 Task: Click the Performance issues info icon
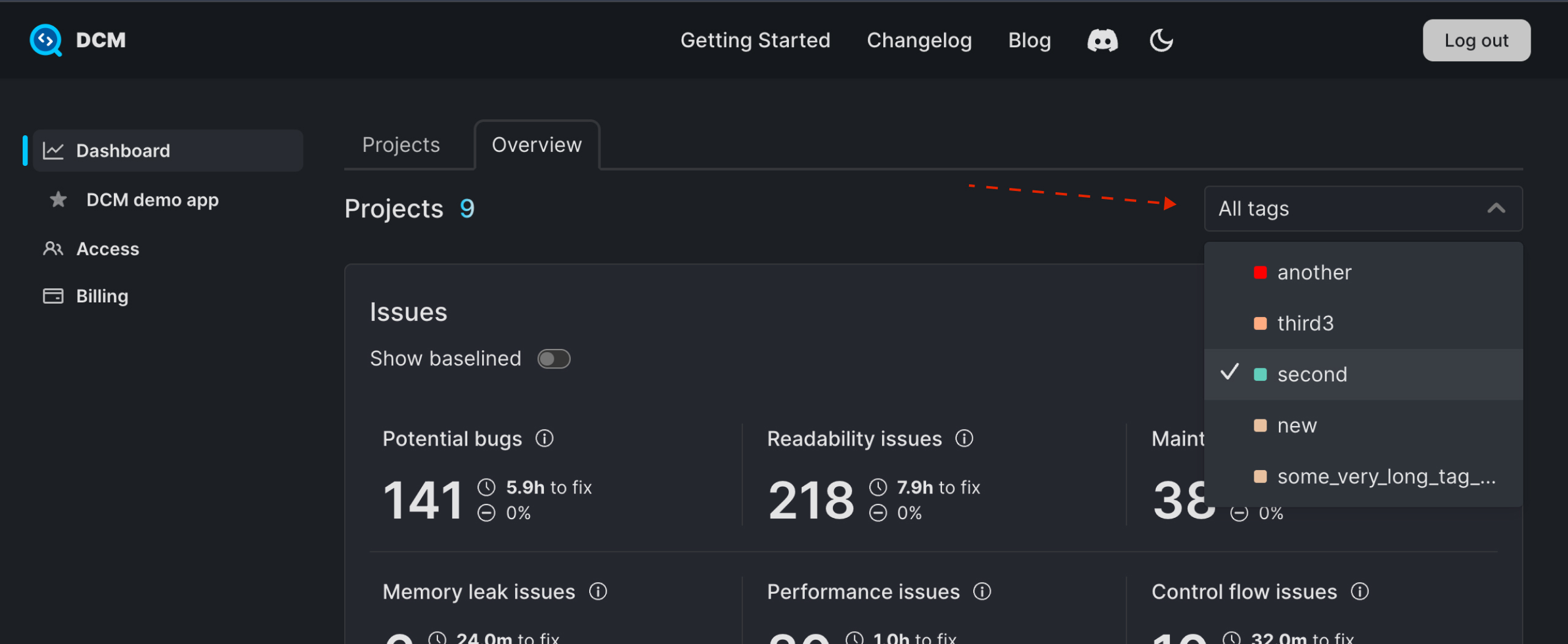pos(982,591)
